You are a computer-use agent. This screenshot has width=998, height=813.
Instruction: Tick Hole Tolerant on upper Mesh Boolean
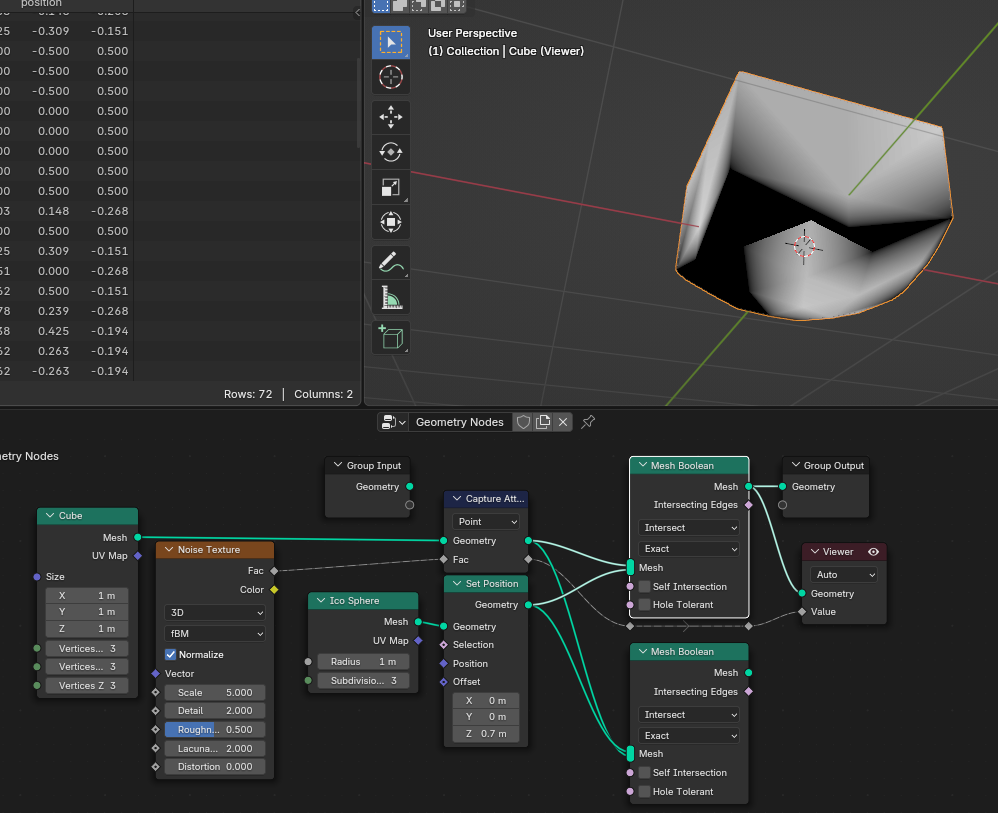(644, 605)
